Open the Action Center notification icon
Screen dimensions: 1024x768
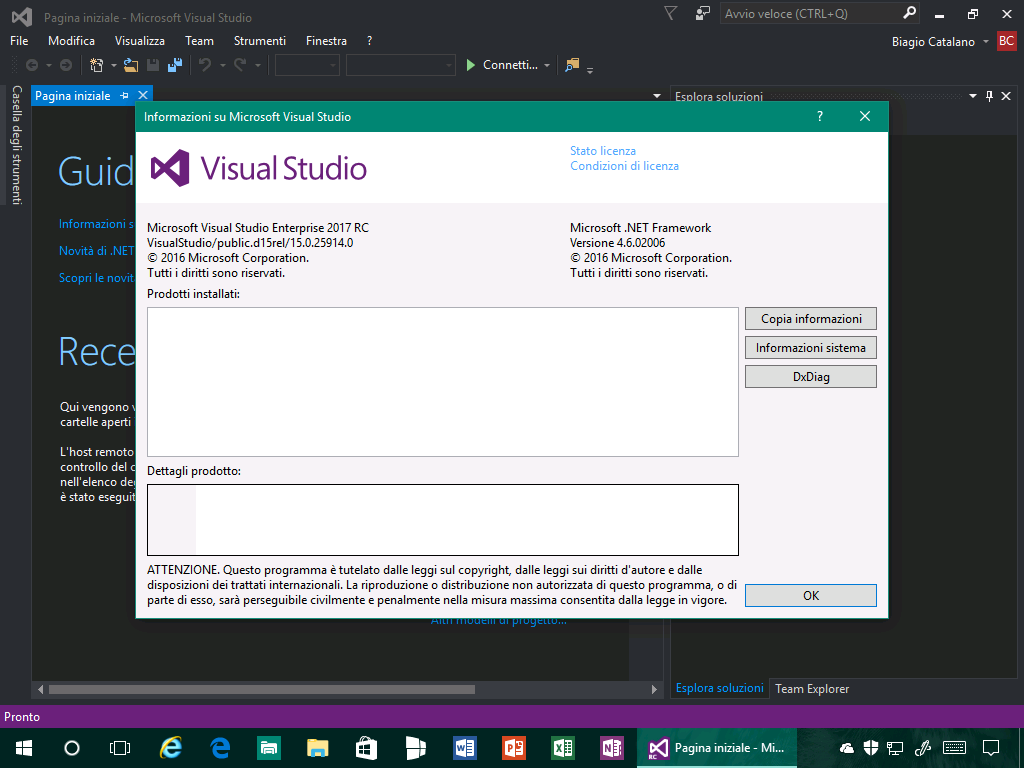click(x=991, y=748)
